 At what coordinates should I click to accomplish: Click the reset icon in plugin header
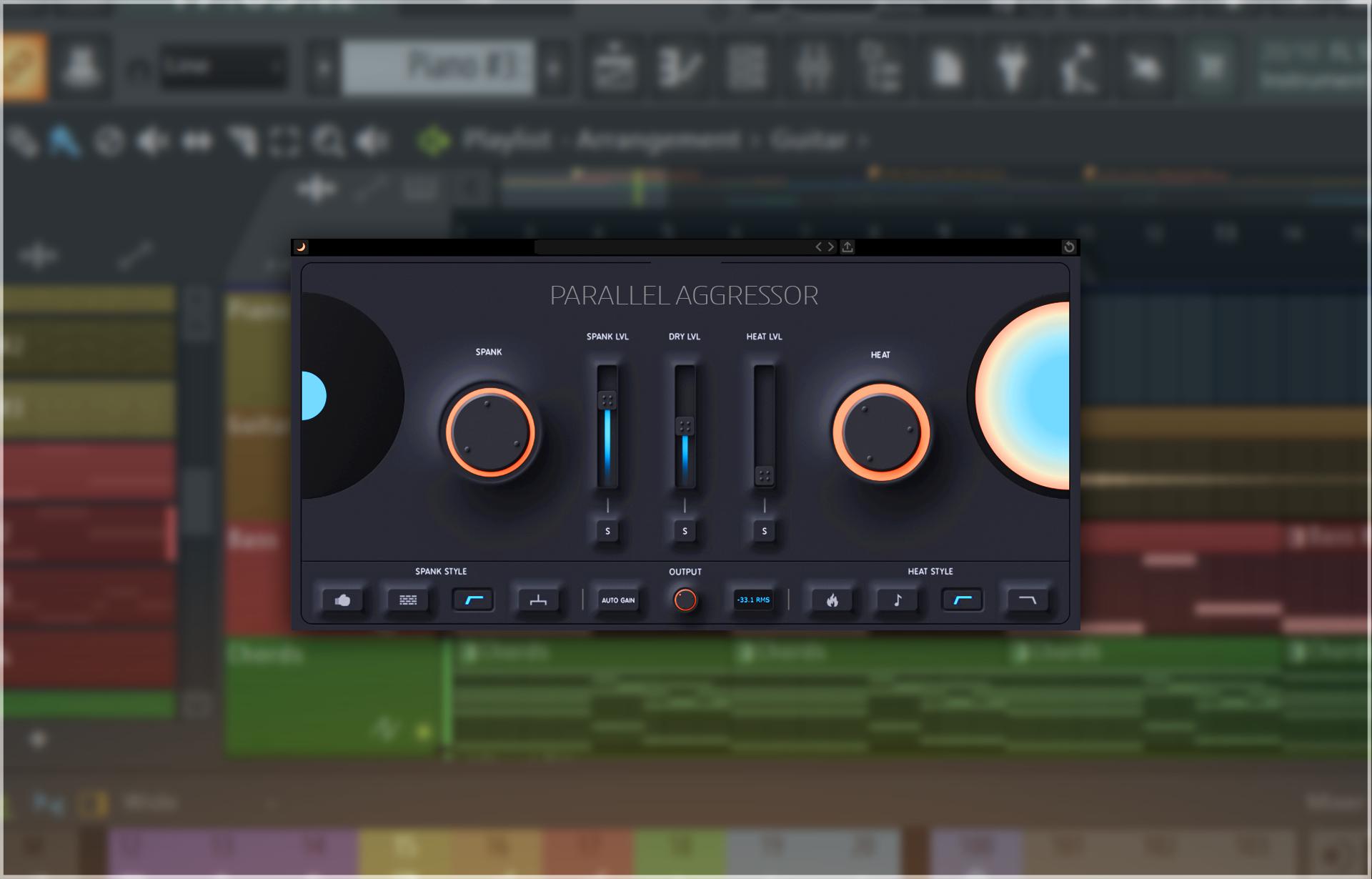[x=1069, y=247]
